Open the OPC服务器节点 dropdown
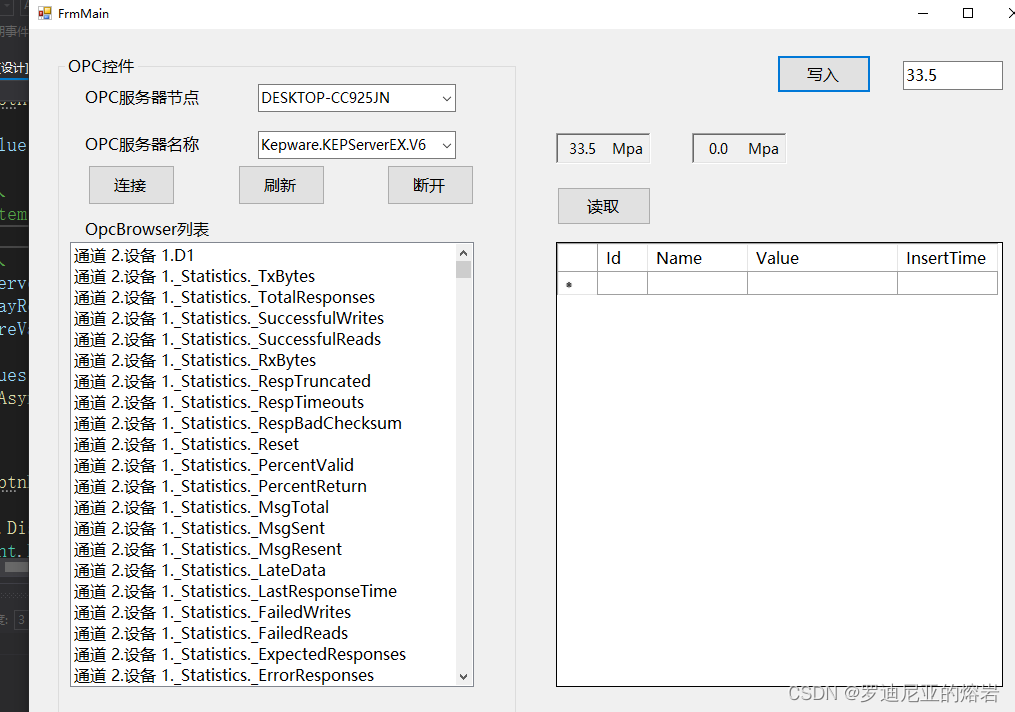Viewport: 1015px width, 712px height. click(x=447, y=98)
